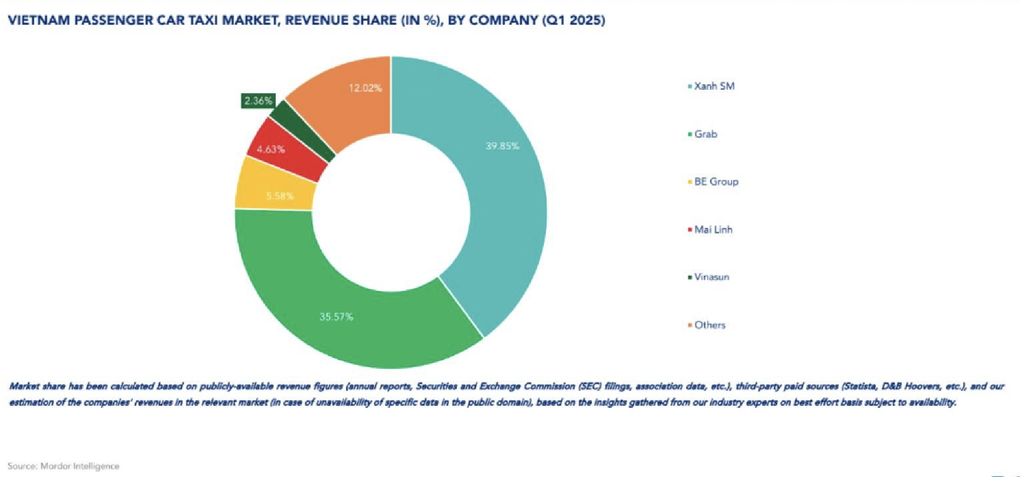Select the BE Group legend entry

[x=712, y=182]
